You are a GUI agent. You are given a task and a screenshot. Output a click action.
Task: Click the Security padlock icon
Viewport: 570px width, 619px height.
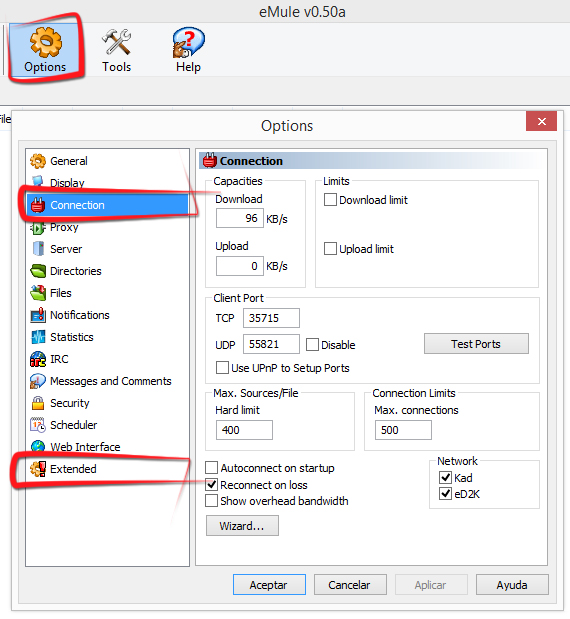38,403
